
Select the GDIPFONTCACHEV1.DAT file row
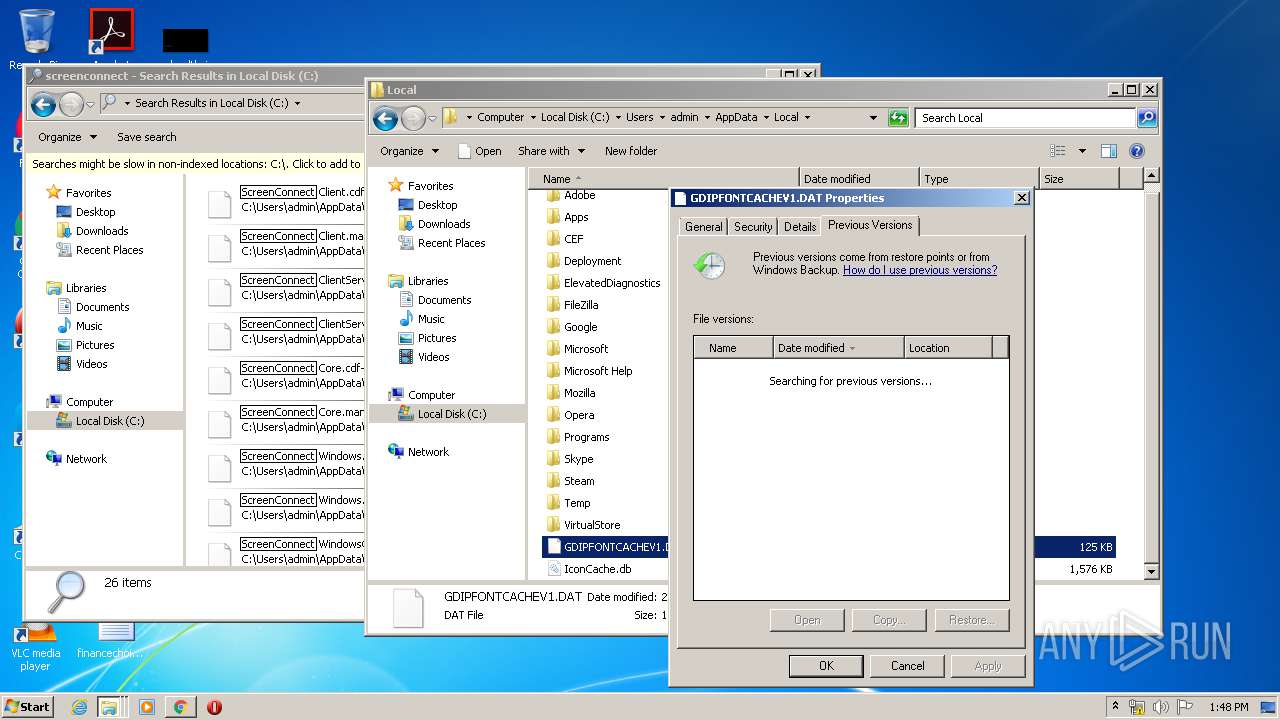click(828, 547)
